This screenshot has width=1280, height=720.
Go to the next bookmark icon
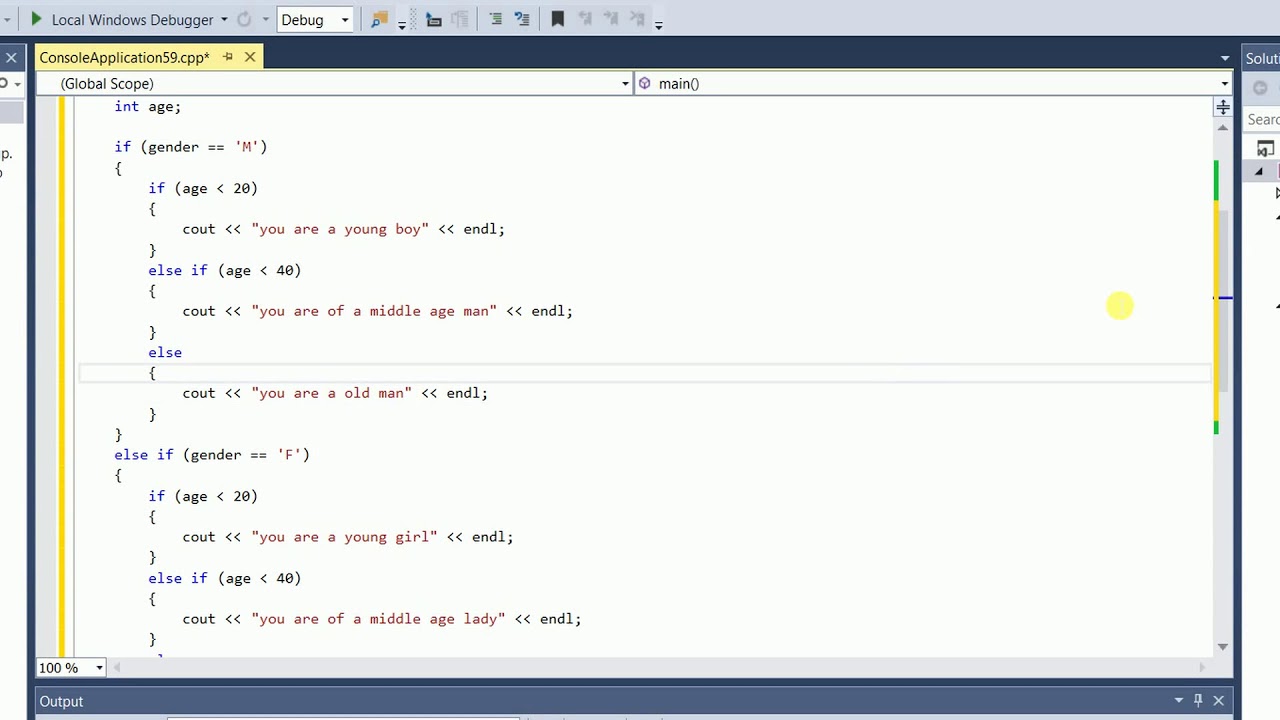click(611, 19)
